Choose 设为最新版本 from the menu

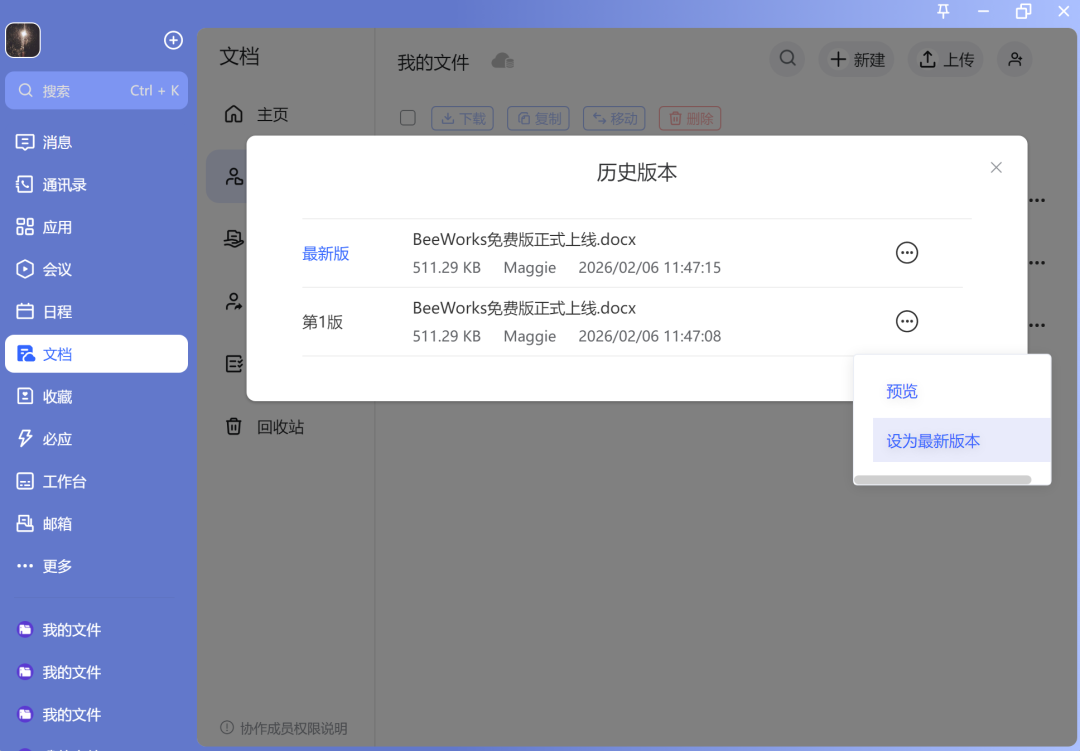[932, 440]
